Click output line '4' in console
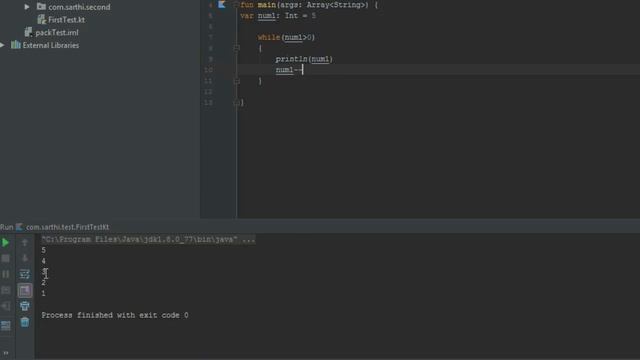 [44, 261]
